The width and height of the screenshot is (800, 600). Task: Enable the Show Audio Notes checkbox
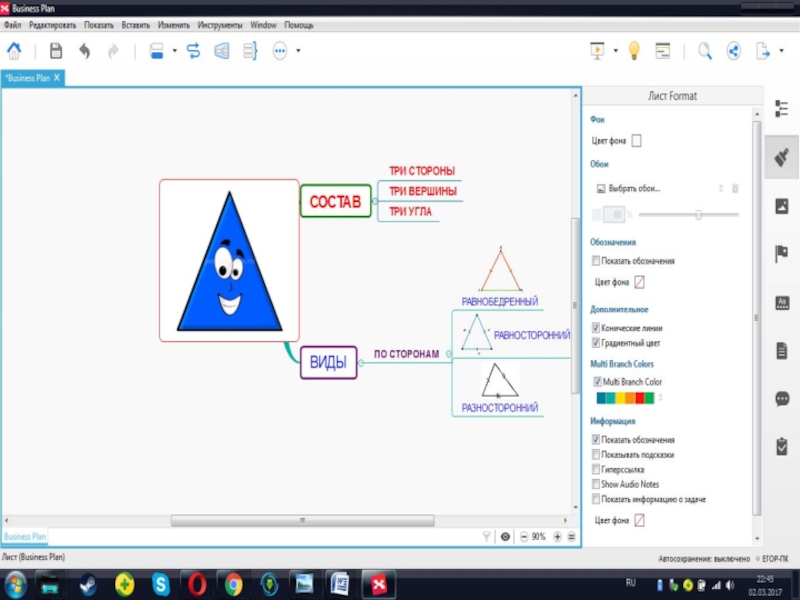597,484
